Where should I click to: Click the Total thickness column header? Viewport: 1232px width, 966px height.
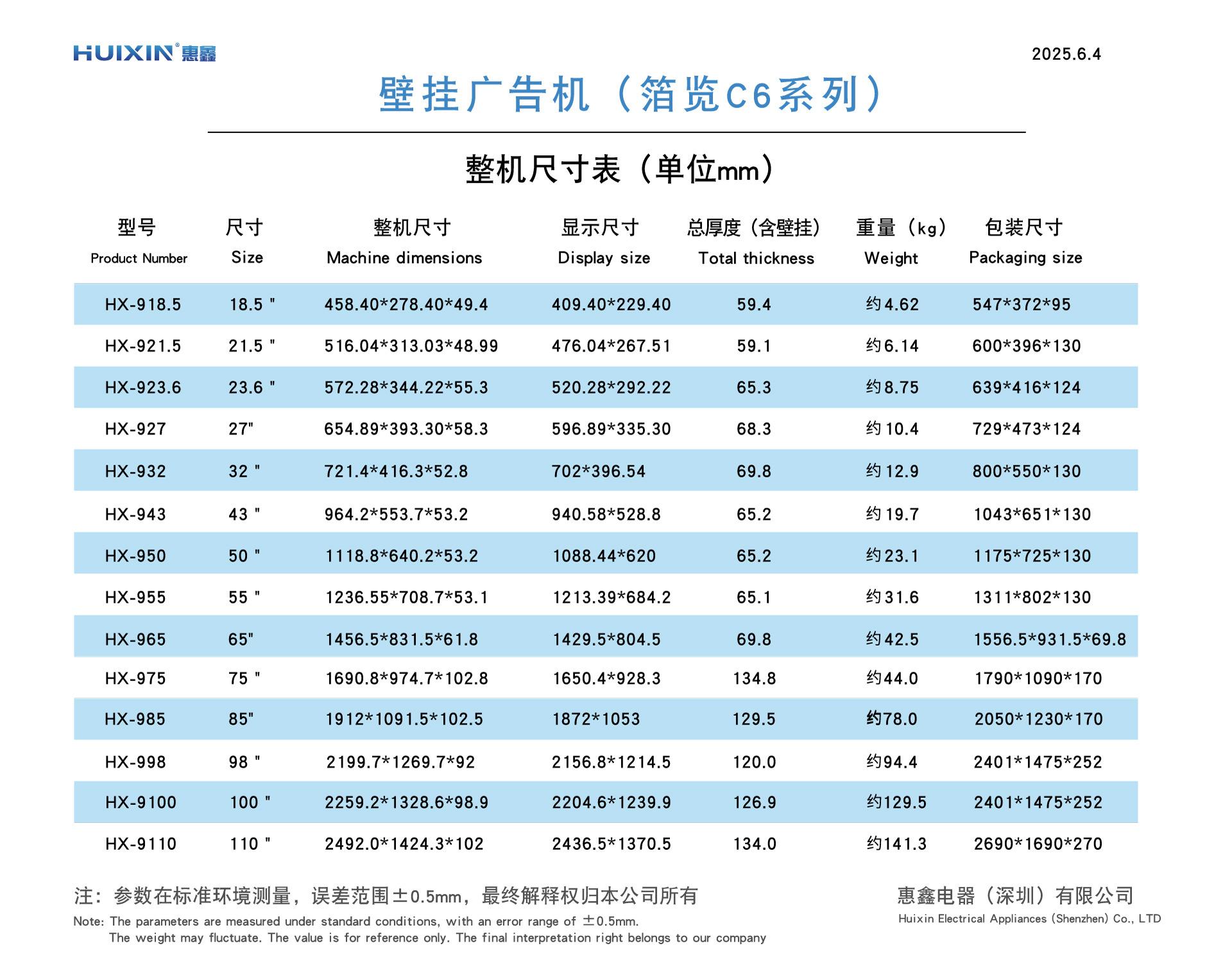pos(756,258)
